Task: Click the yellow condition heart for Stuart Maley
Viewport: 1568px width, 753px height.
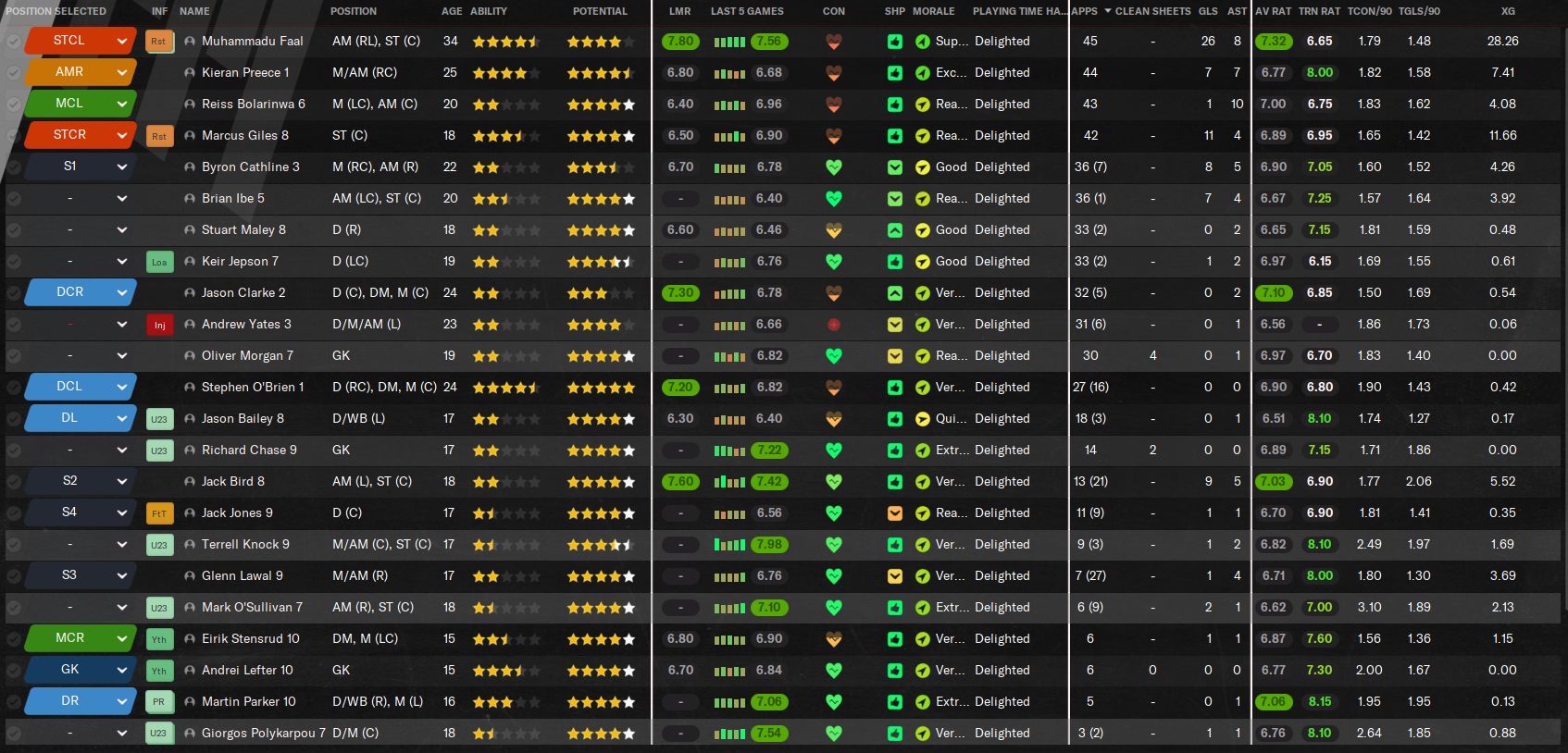Action: pyautogui.click(x=834, y=230)
